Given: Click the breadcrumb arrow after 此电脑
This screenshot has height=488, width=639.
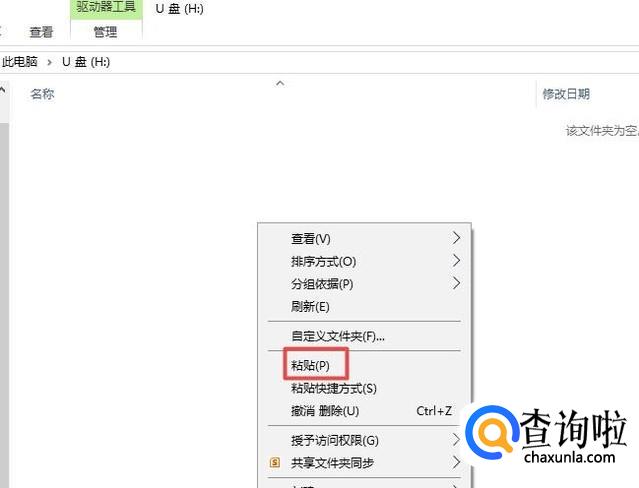Looking at the screenshot, I should click(x=49, y=62).
